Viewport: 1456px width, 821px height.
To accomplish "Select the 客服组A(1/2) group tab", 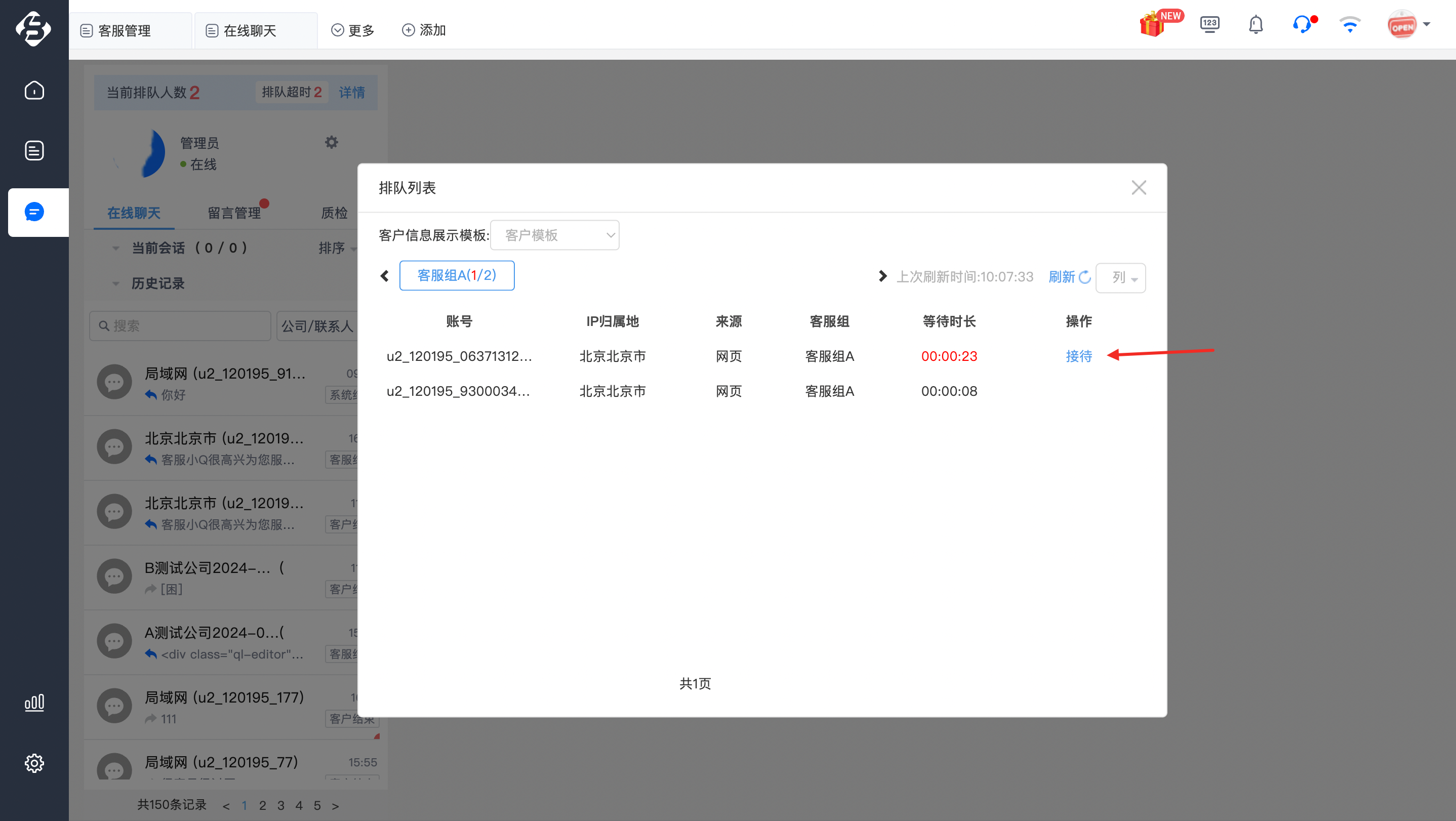I will [x=457, y=276].
